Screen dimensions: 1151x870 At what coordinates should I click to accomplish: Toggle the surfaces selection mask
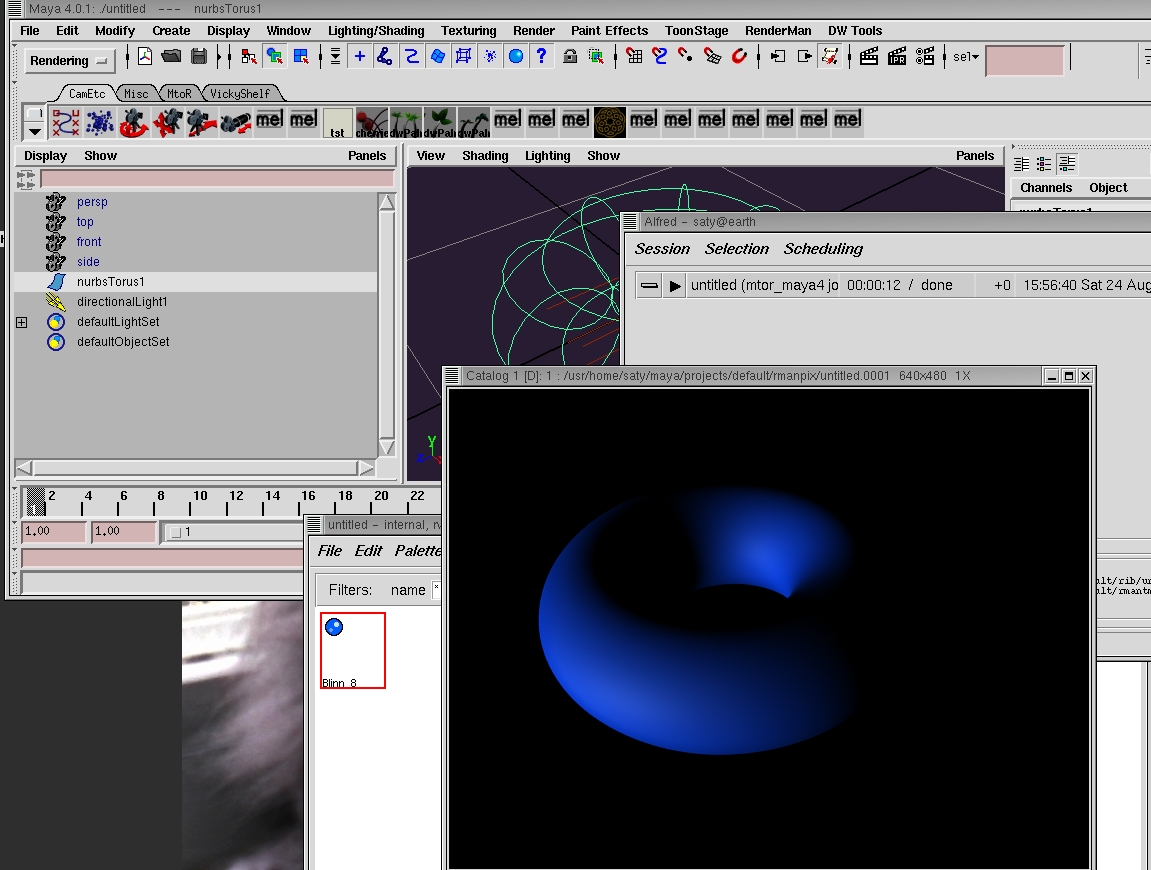pos(437,57)
